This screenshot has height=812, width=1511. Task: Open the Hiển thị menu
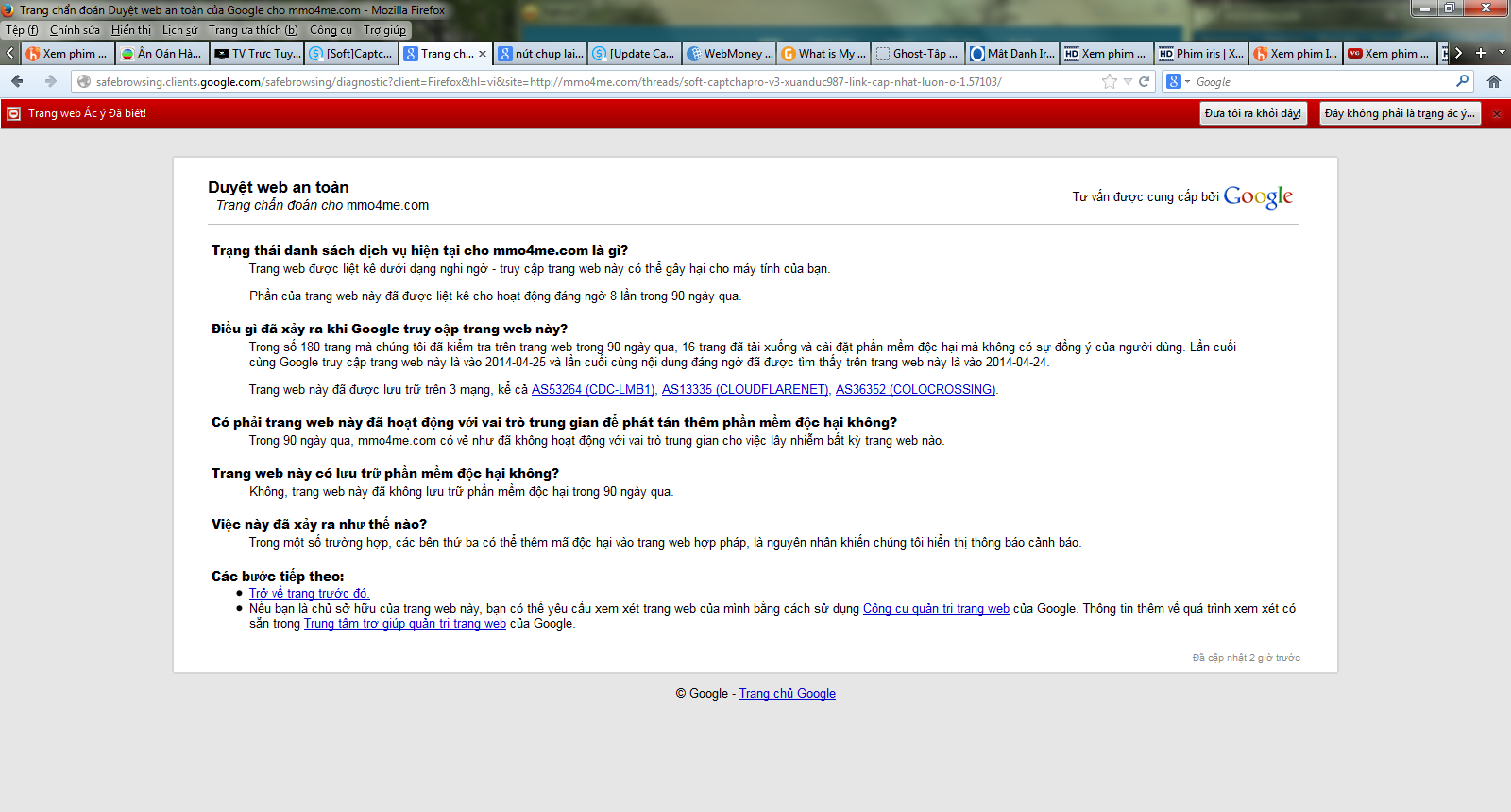coord(131,30)
